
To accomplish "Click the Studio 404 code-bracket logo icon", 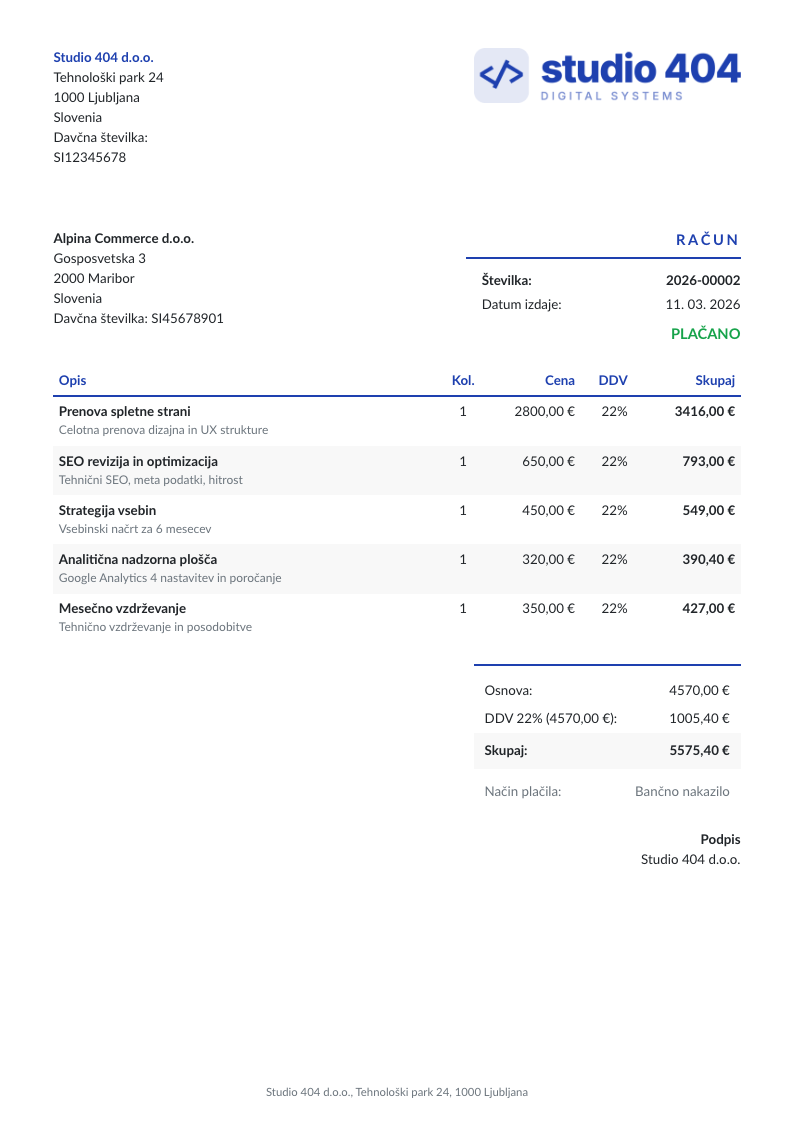I will click(x=501, y=75).
